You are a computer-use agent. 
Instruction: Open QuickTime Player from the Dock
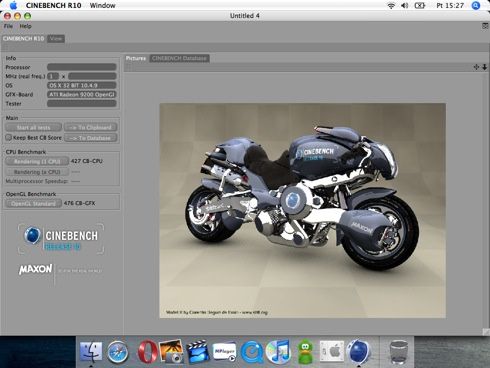click(x=252, y=352)
